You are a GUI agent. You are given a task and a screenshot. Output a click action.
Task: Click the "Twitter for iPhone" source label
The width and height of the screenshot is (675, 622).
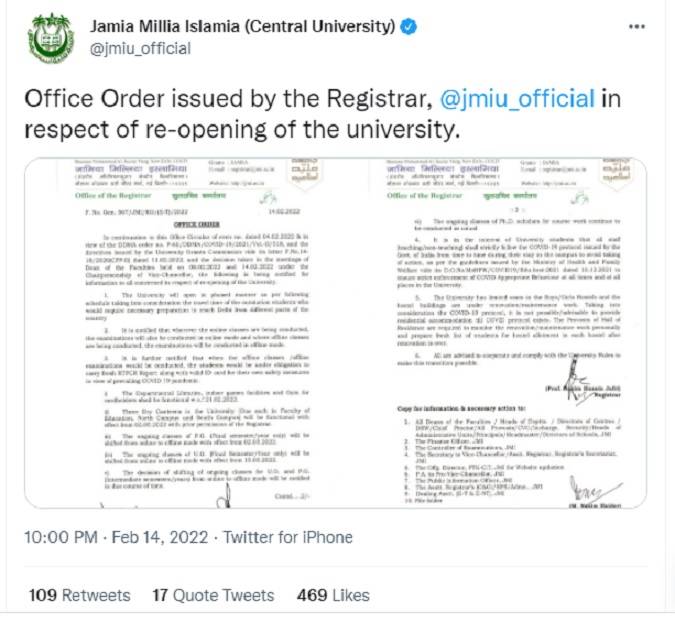(285, 537)
